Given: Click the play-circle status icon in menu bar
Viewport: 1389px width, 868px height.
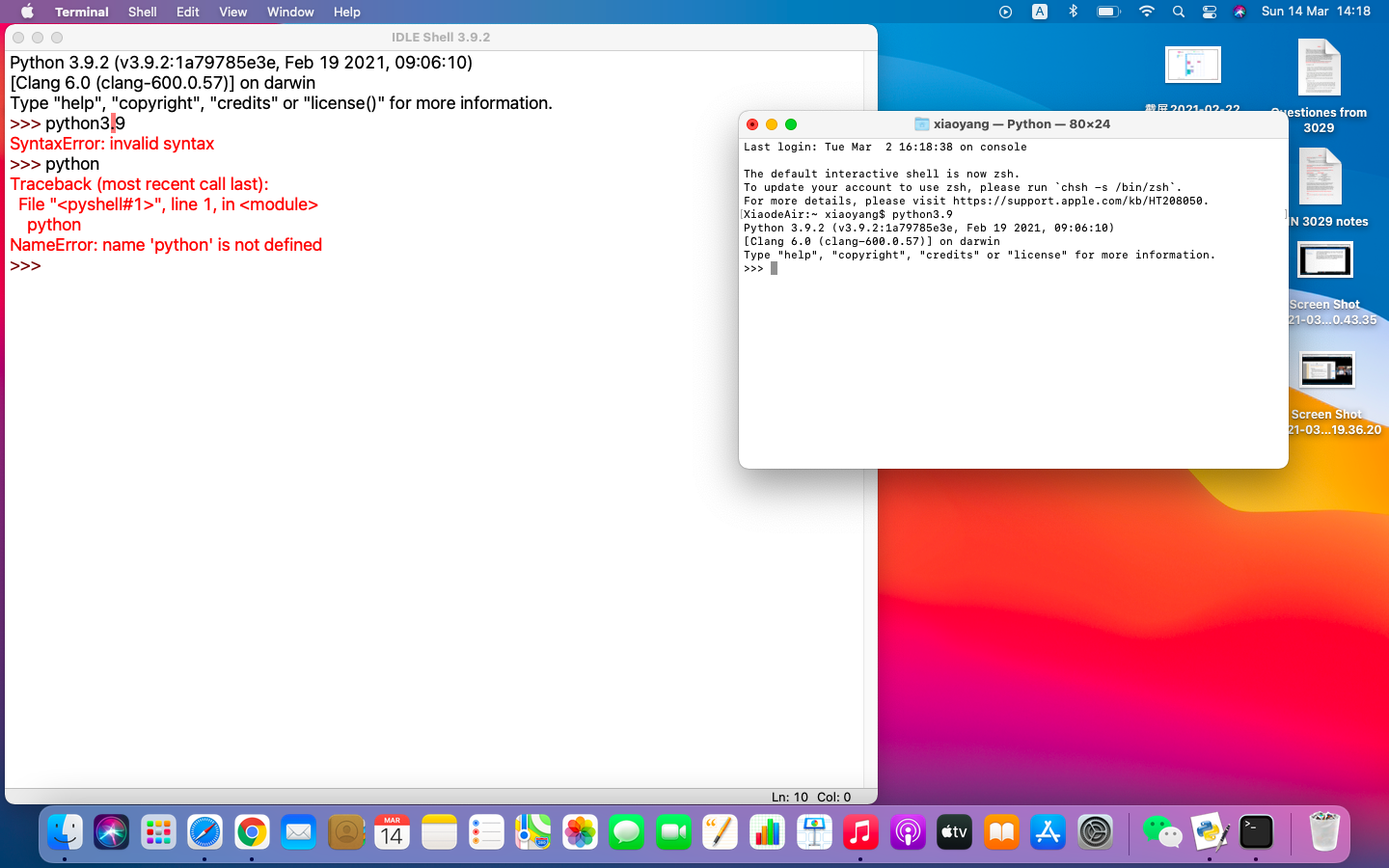Looking at the screenshot, I should coord(1006,12).
